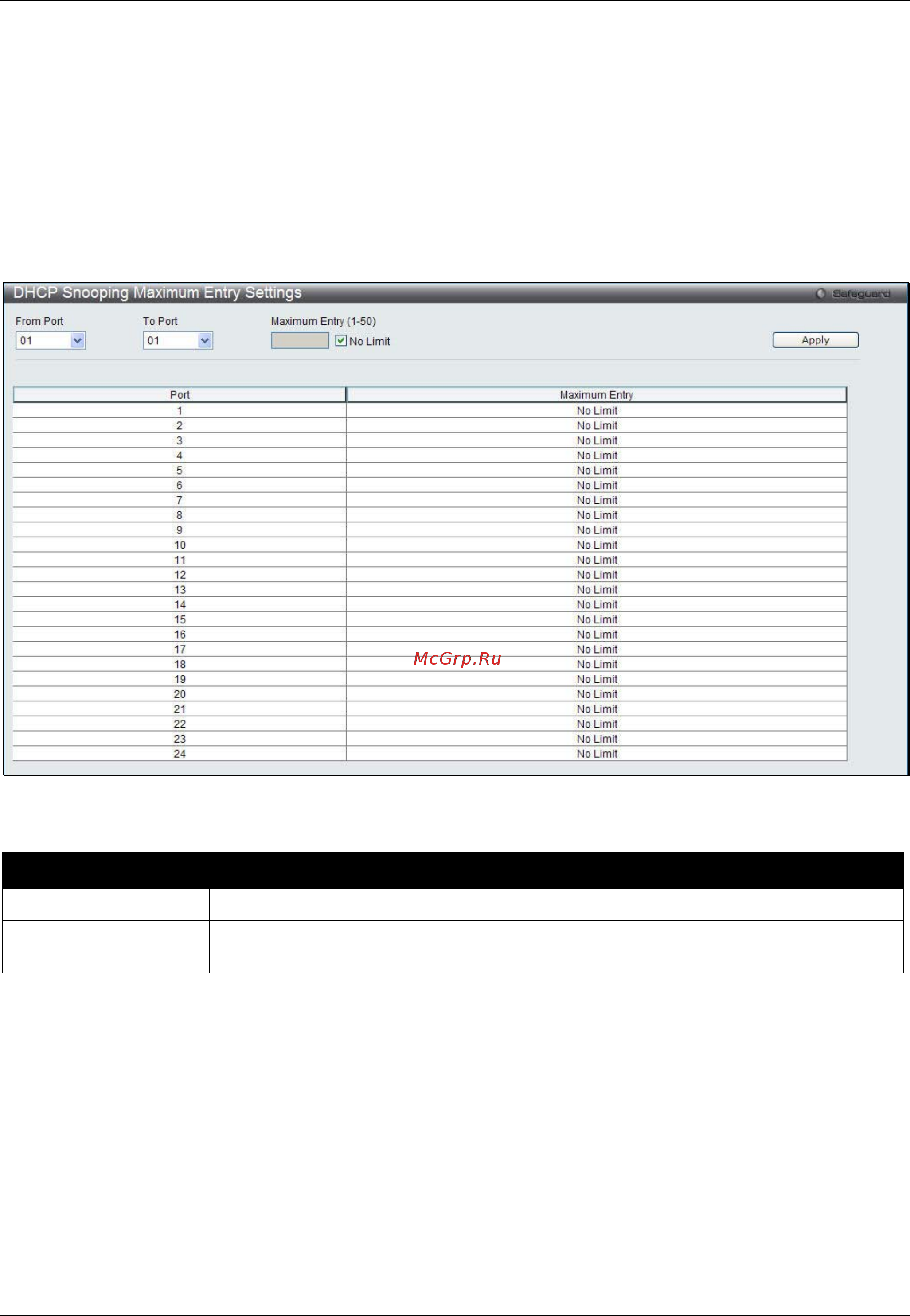
Task: Select port 21 row cell
Action: 180,709
